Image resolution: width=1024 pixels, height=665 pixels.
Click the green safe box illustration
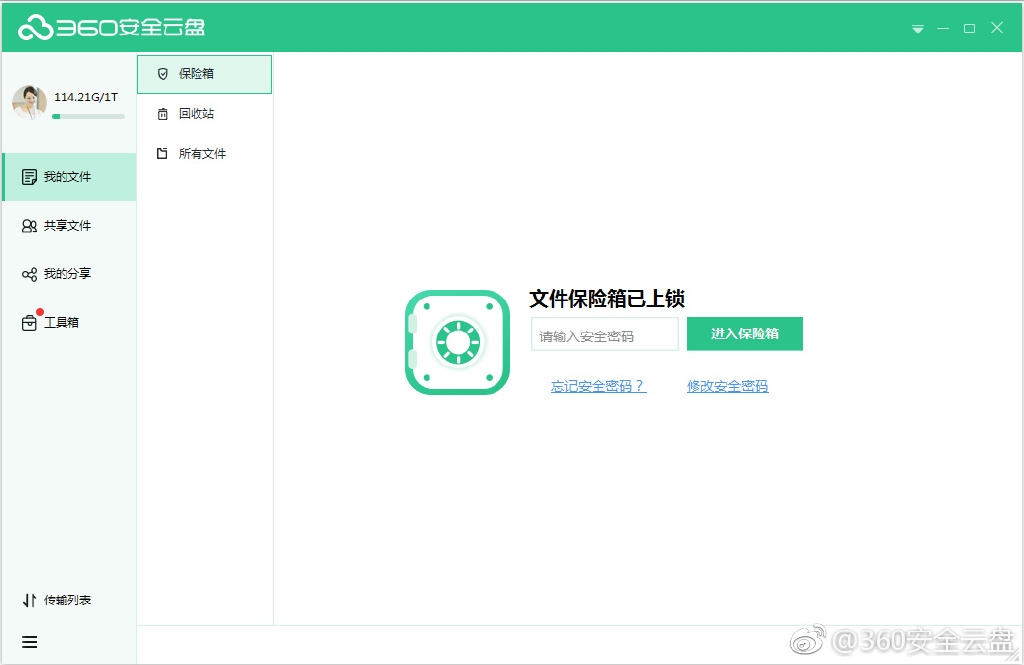point(457,342)
